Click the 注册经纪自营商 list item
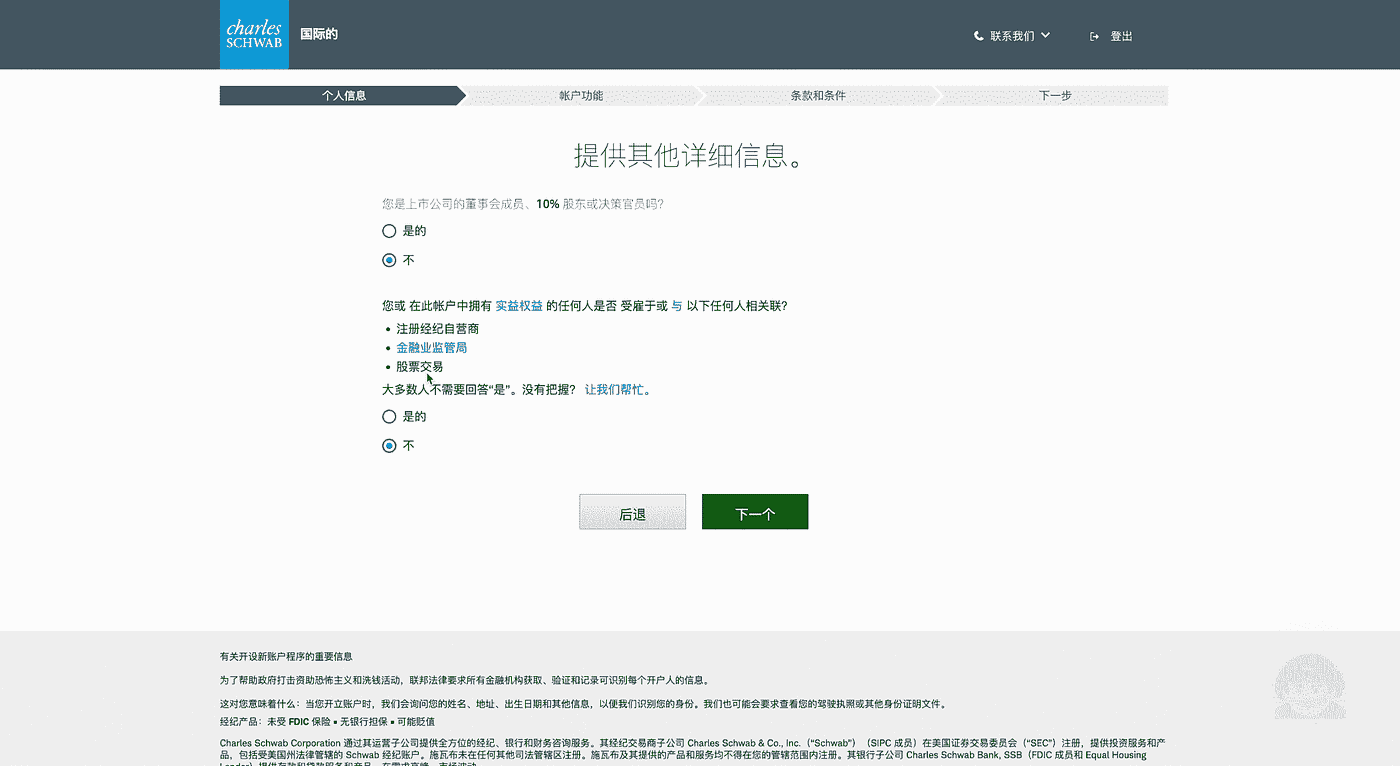 coord(437,329)
